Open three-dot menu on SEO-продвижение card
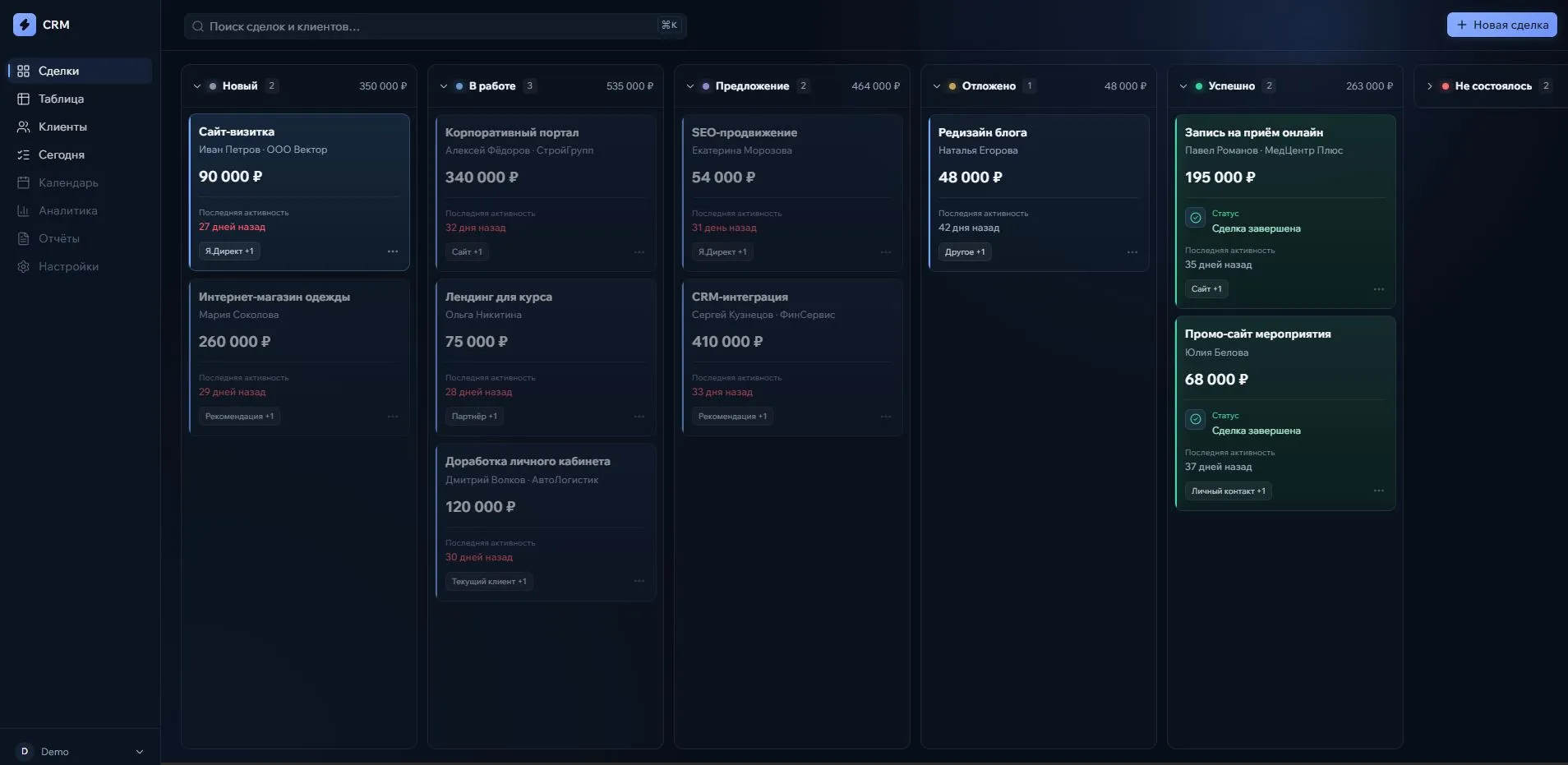The width and height of the screenshot is (1568, 765). click(886, 252)
